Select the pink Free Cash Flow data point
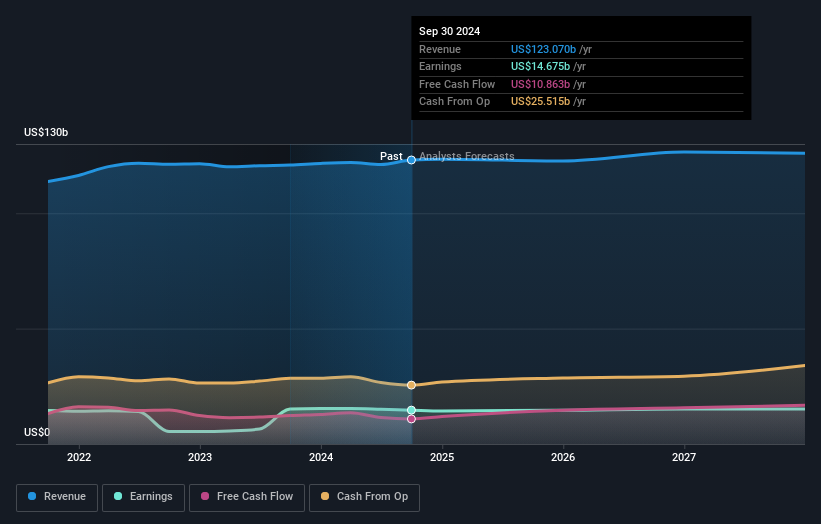 pos(412,419)
